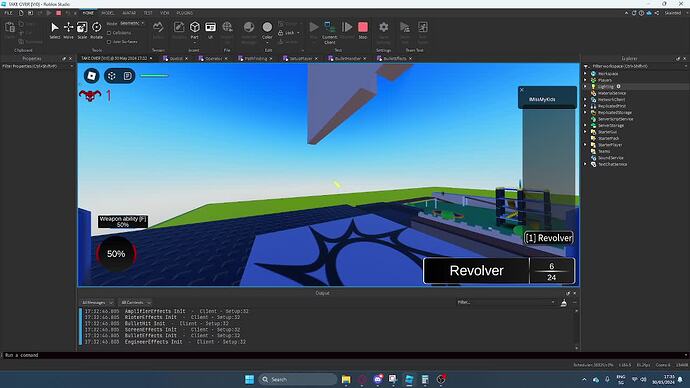The height and width of the screenshot is (388, 690).
Task: Click the Current Client view switcher
Action: pos(329,33)
